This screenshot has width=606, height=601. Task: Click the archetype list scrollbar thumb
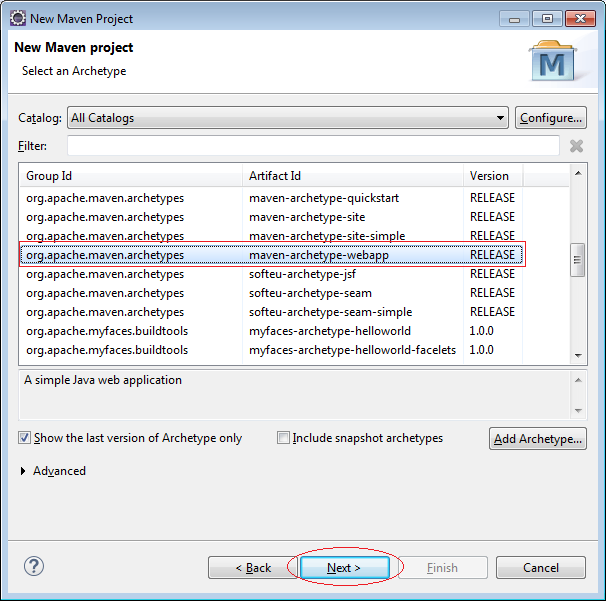tap(578, 260)
